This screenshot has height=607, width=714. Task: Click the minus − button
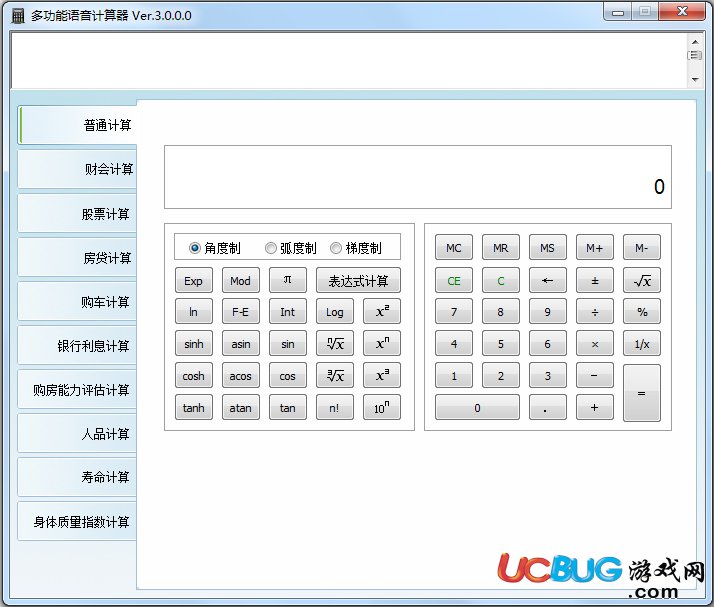click(595, 375)
